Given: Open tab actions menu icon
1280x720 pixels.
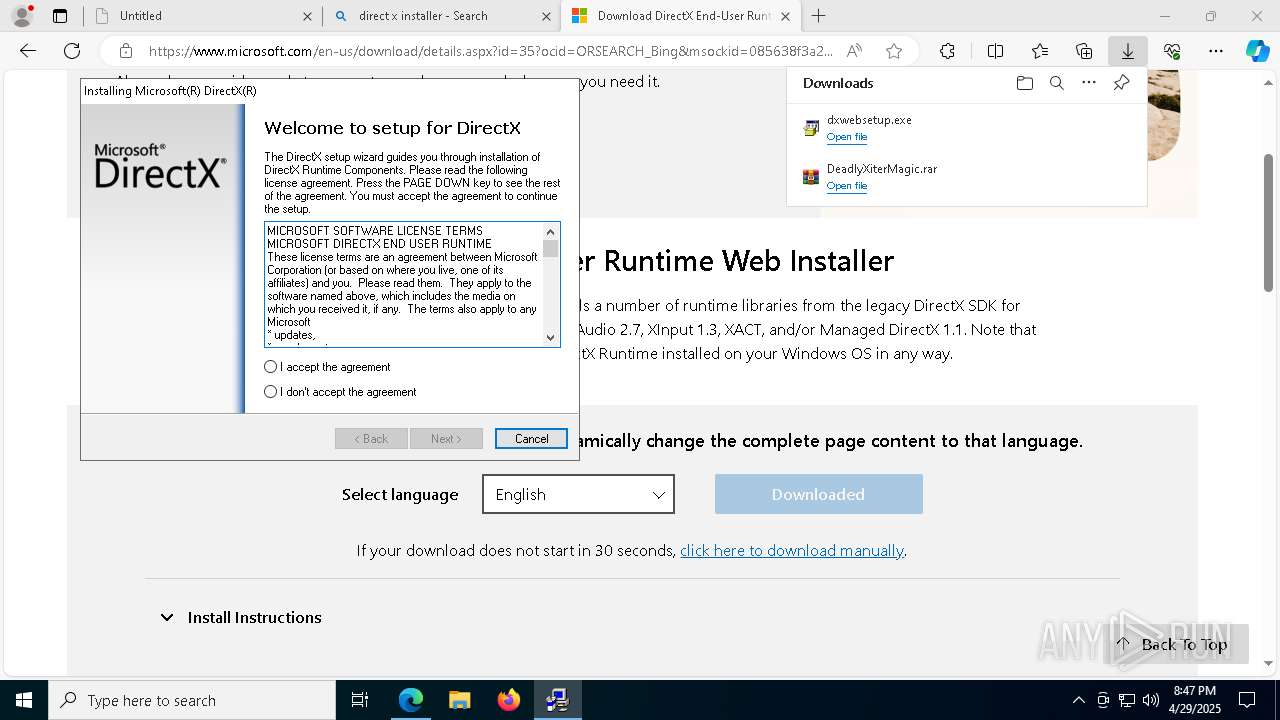Looking at the screenshot, I should coord(60,16).
